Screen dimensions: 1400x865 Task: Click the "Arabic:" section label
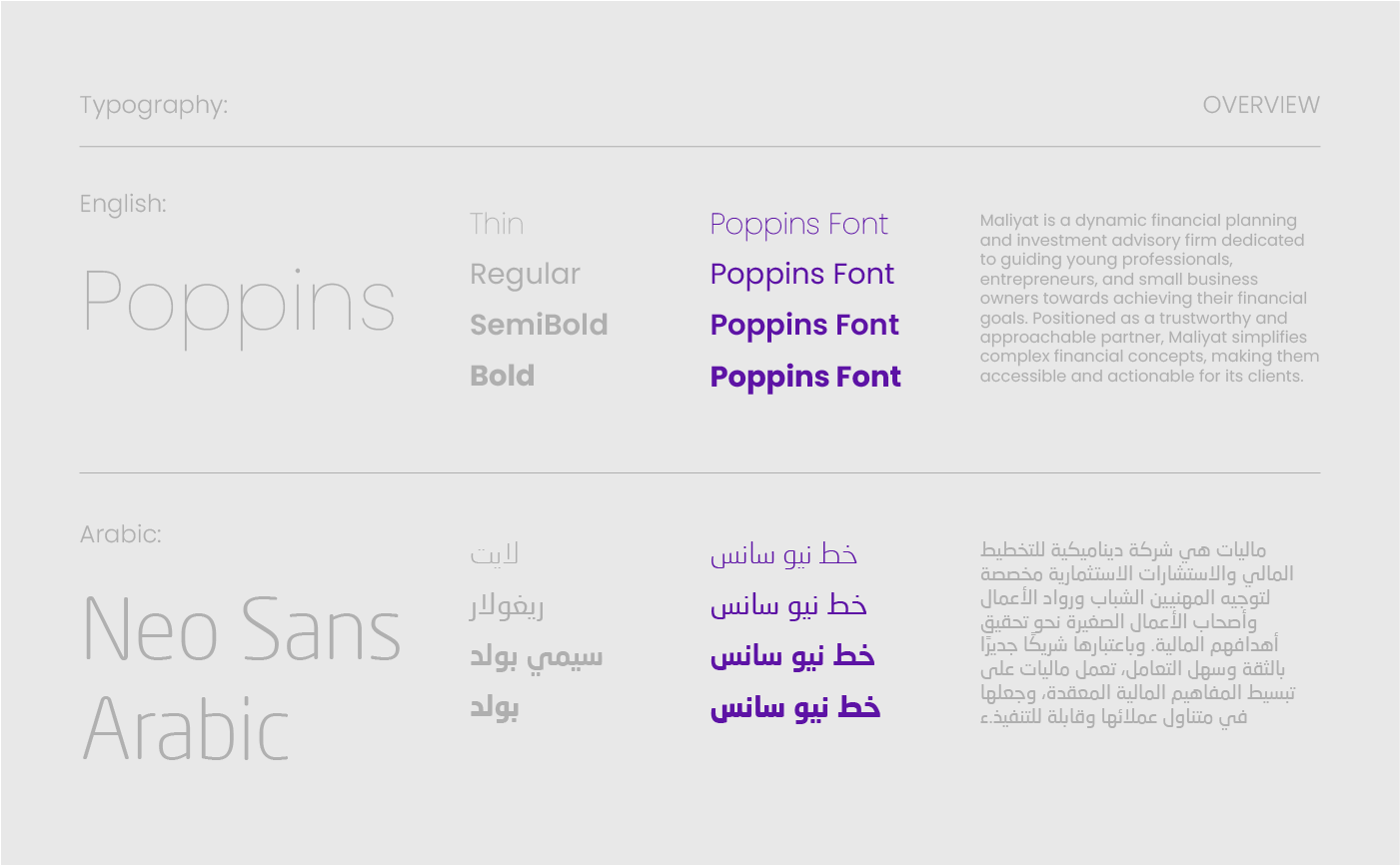120,534
